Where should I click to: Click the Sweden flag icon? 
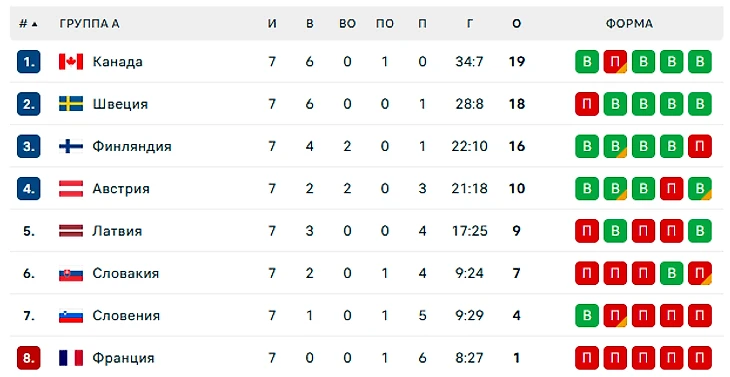point(71,104)
